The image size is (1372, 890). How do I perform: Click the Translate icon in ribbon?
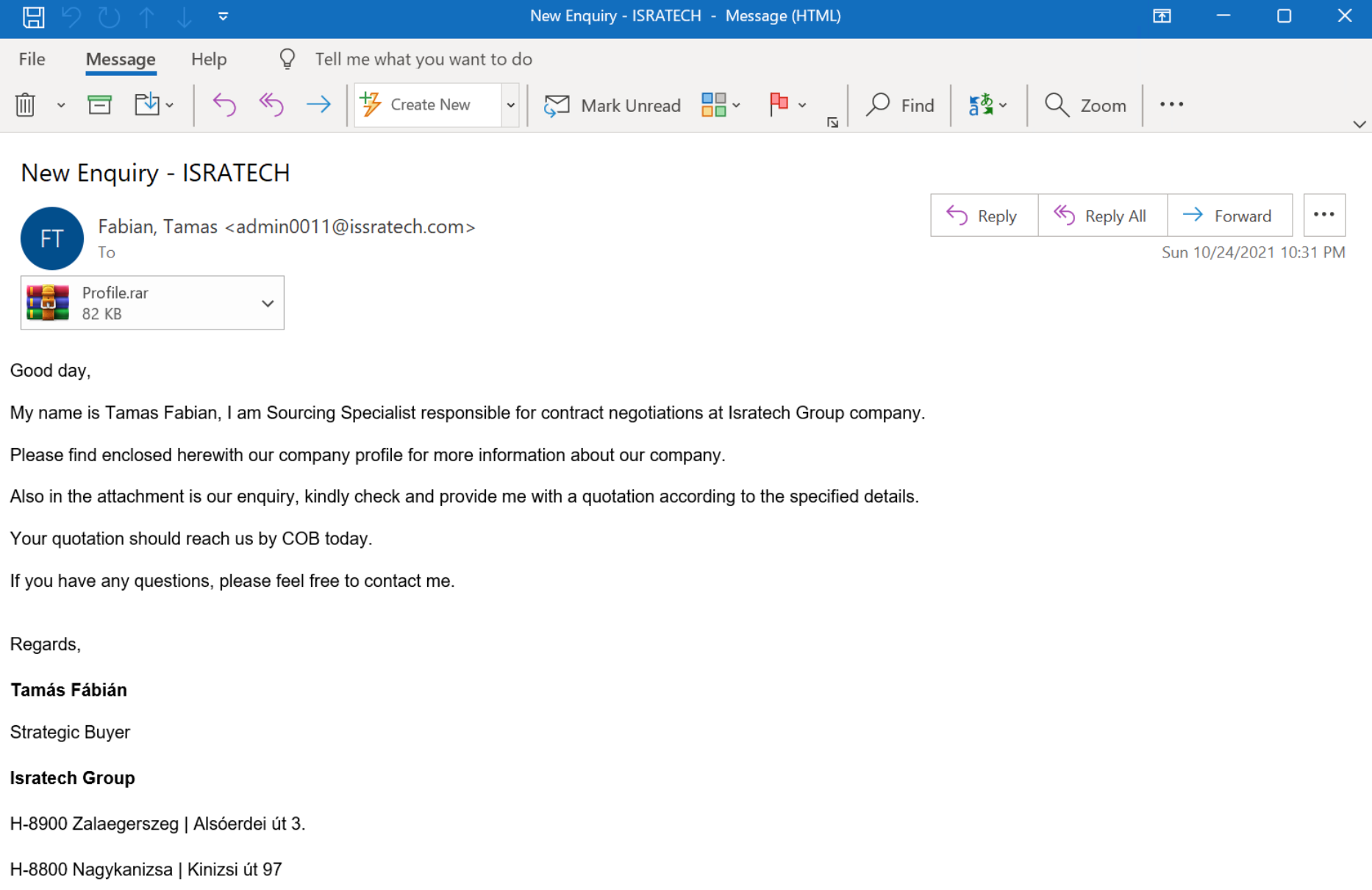tap(981, 105)
